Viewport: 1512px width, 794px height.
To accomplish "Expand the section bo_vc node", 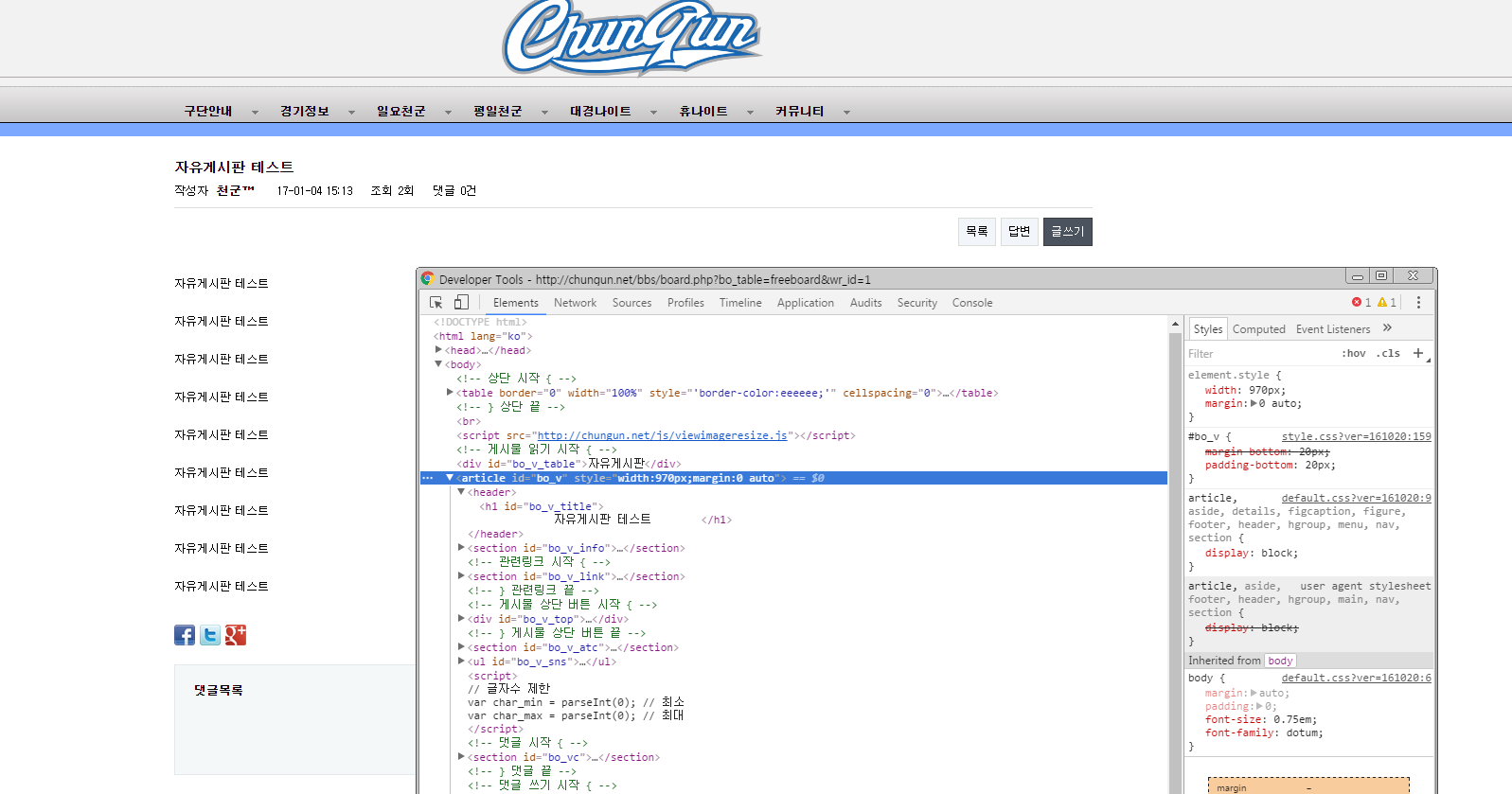I will 461,757.
